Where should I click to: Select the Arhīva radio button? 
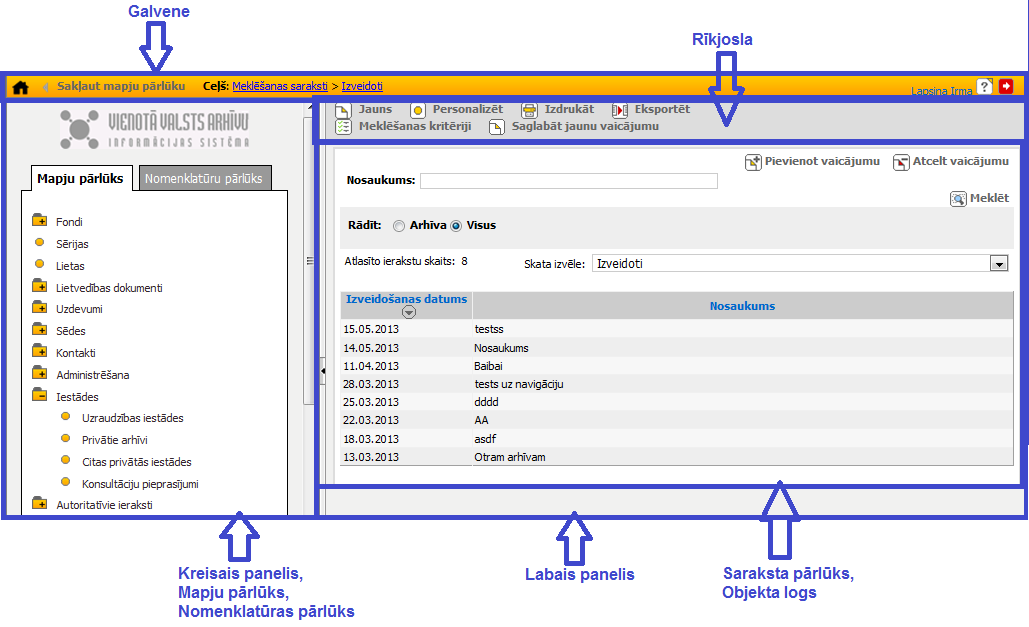click(399, 226)
